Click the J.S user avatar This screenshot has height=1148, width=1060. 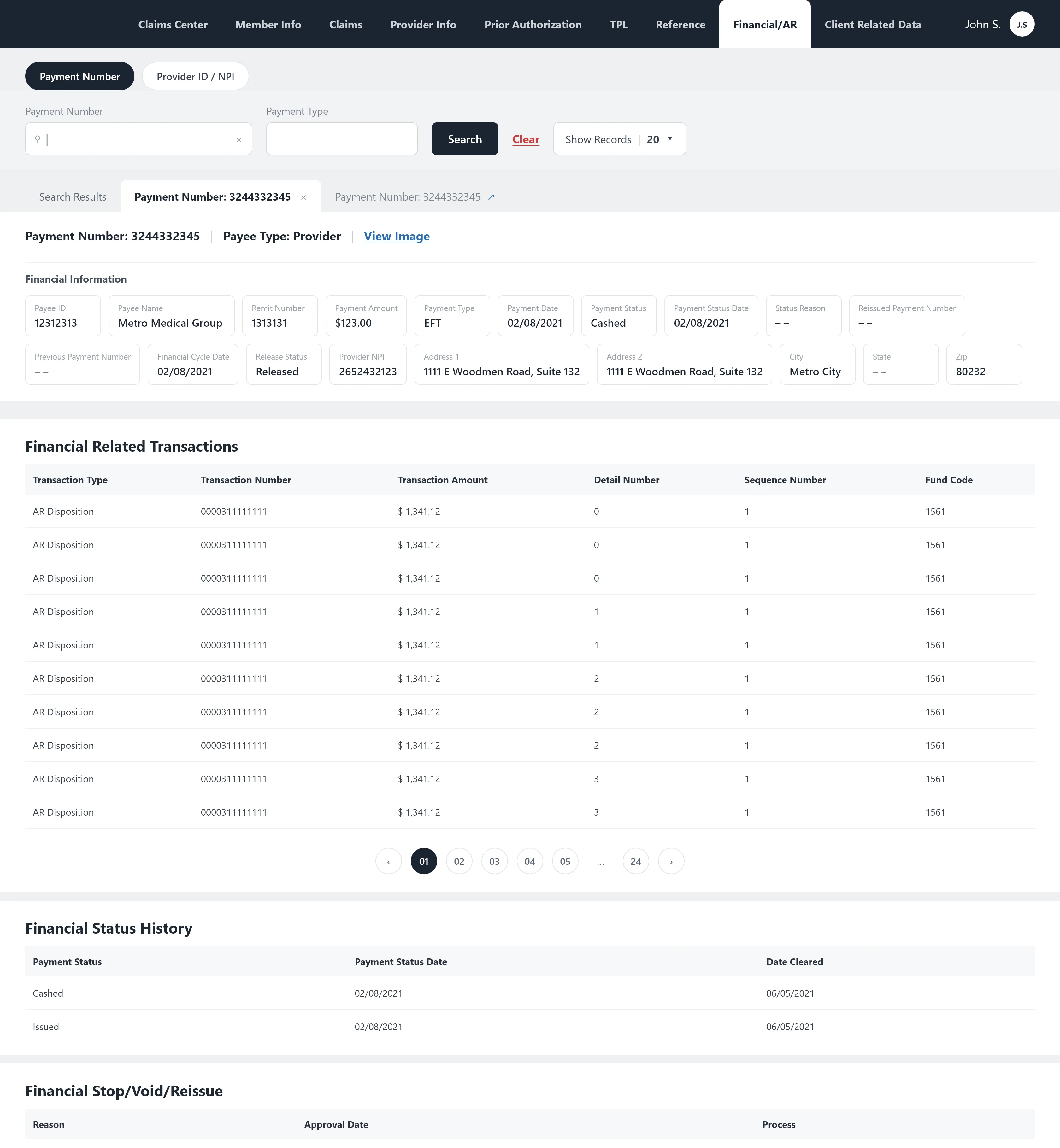click(1022, 24)
